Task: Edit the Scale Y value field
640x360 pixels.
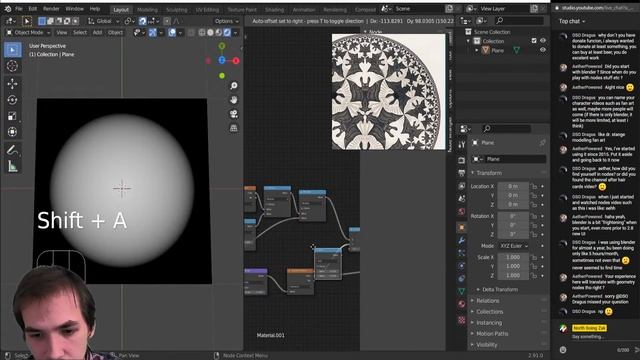Action: point(513,266)
